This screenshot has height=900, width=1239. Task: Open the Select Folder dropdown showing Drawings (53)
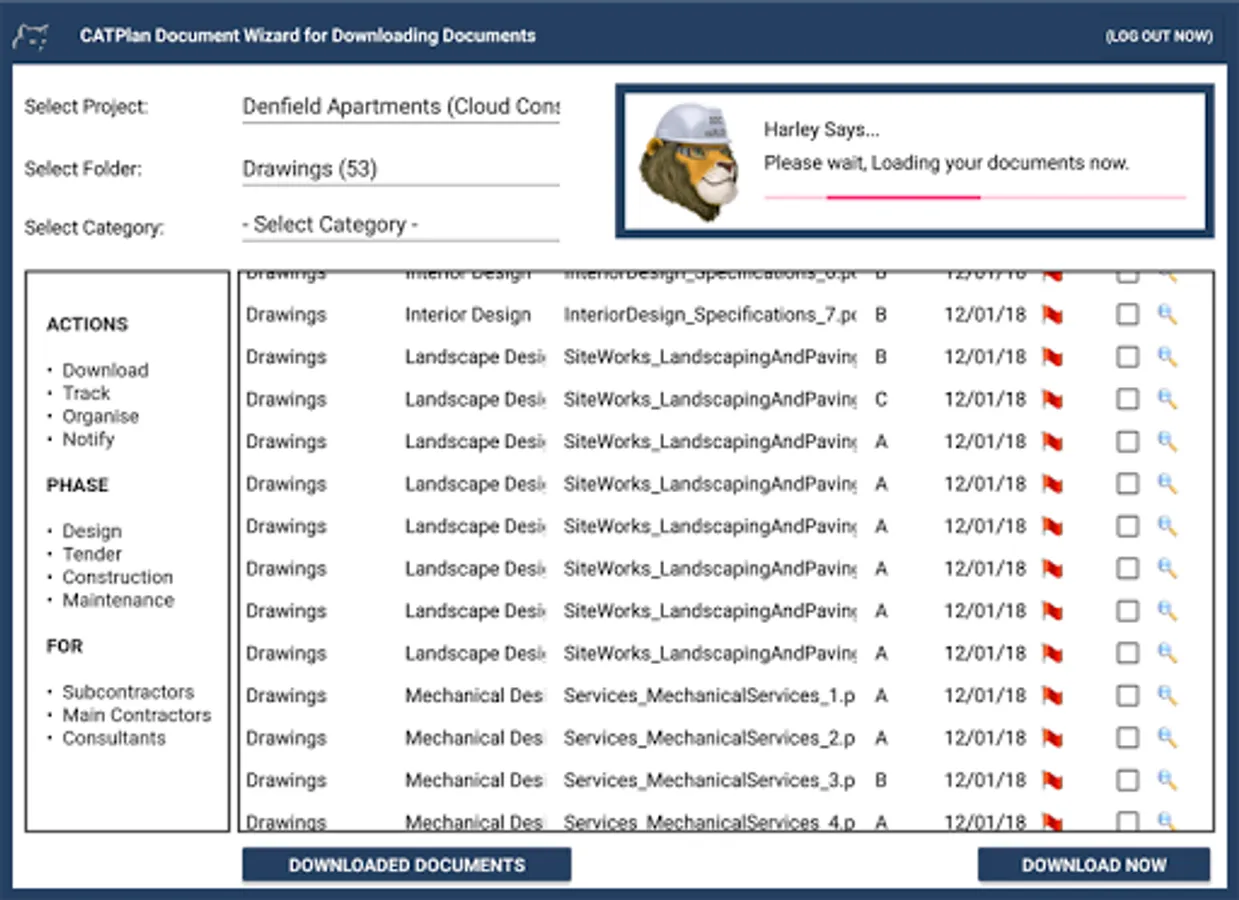(x=401, y=169)
